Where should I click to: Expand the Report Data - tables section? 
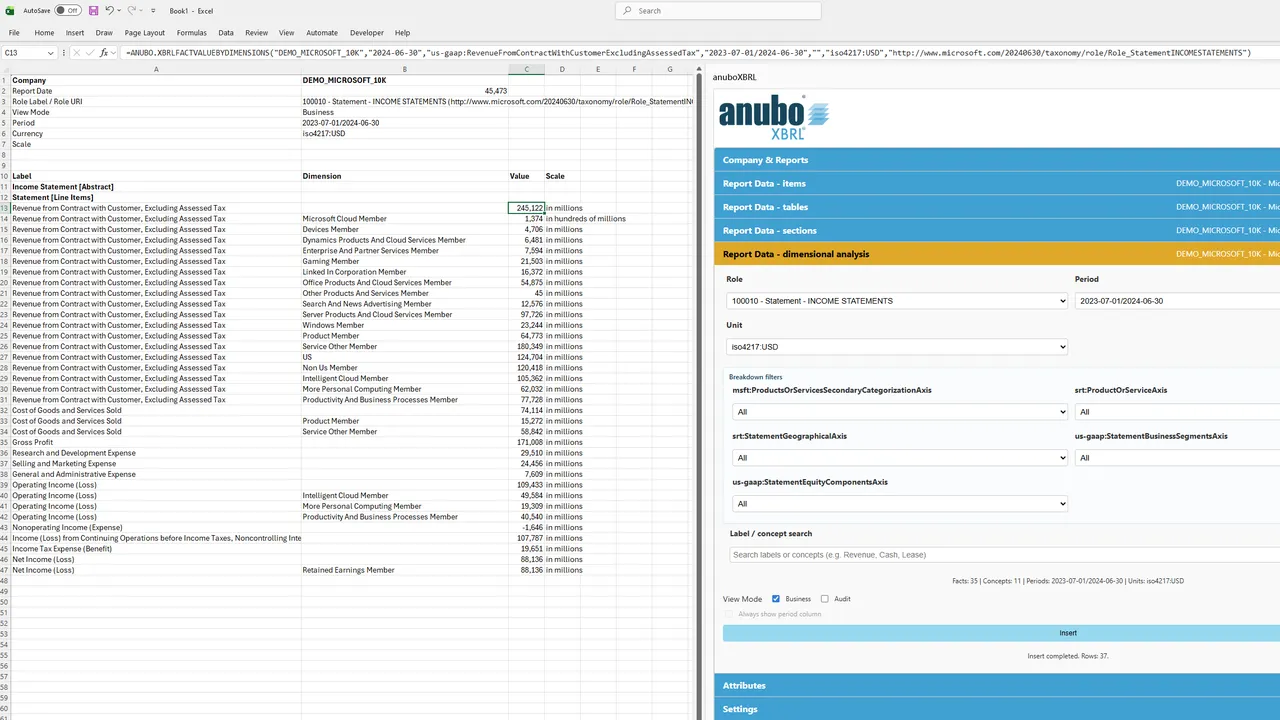997,207
